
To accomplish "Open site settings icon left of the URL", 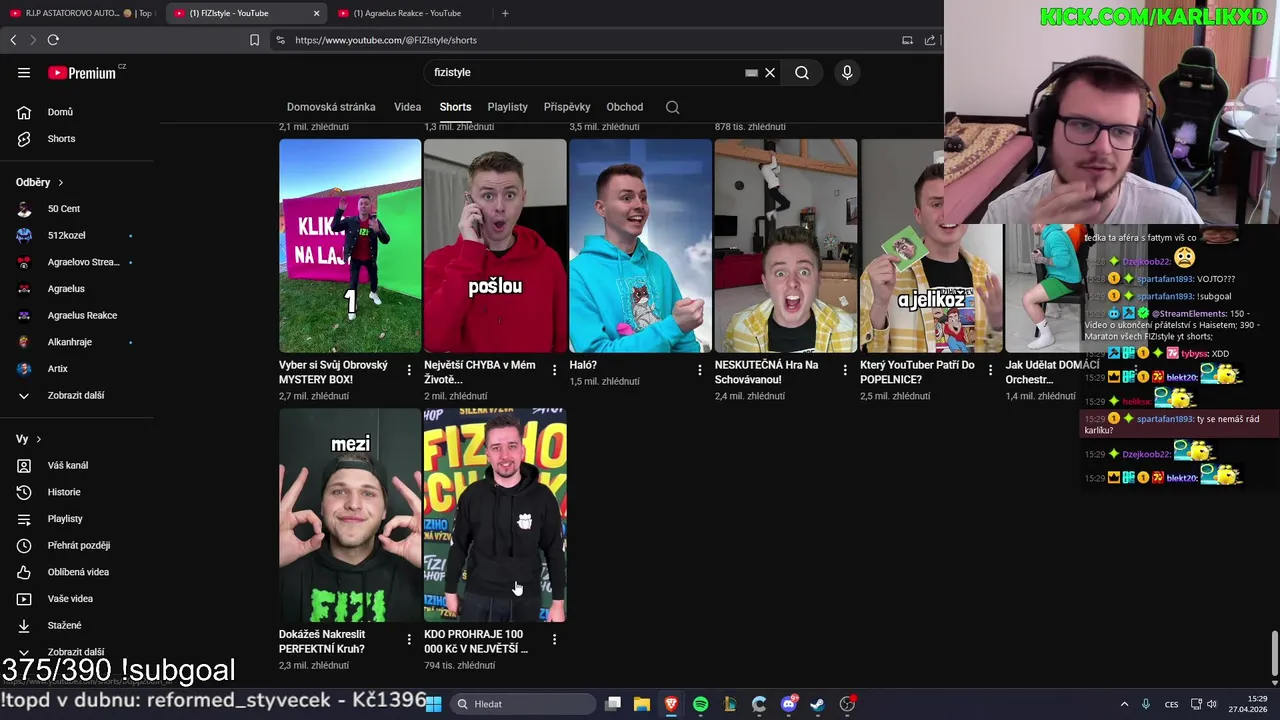I will coord(280,40).
